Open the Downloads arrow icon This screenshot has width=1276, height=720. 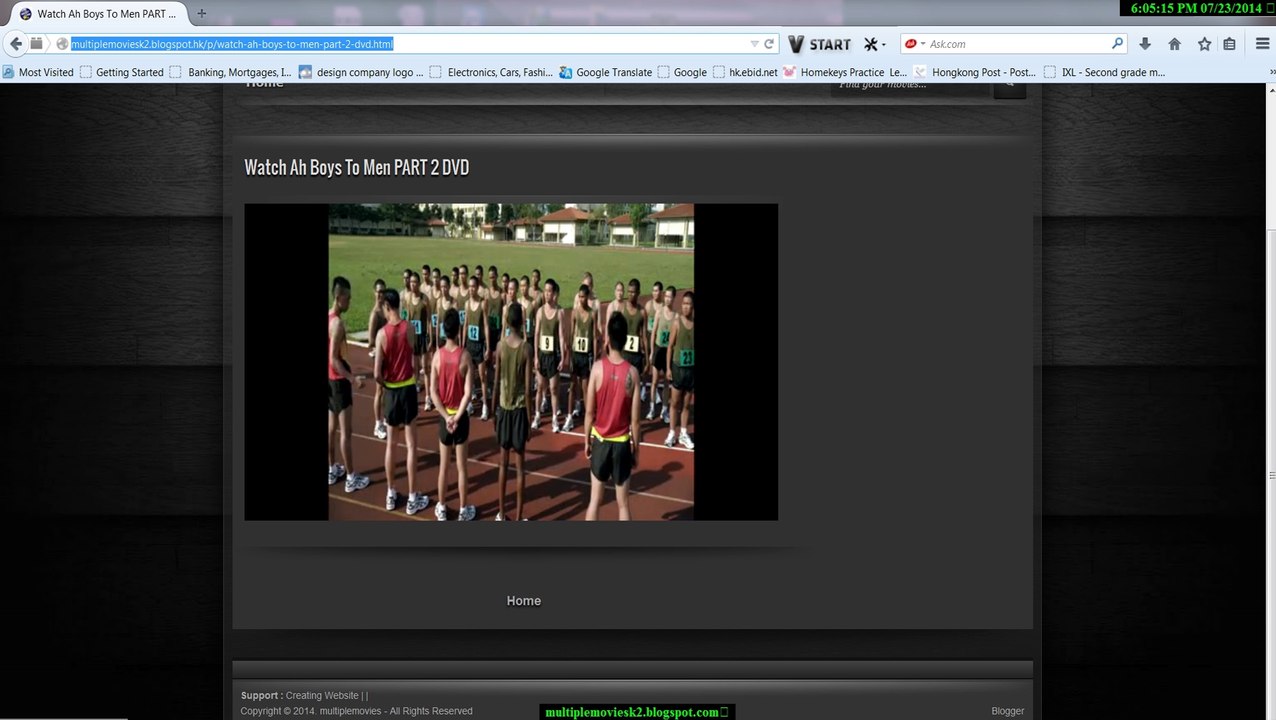click(x=1145, y=44)
